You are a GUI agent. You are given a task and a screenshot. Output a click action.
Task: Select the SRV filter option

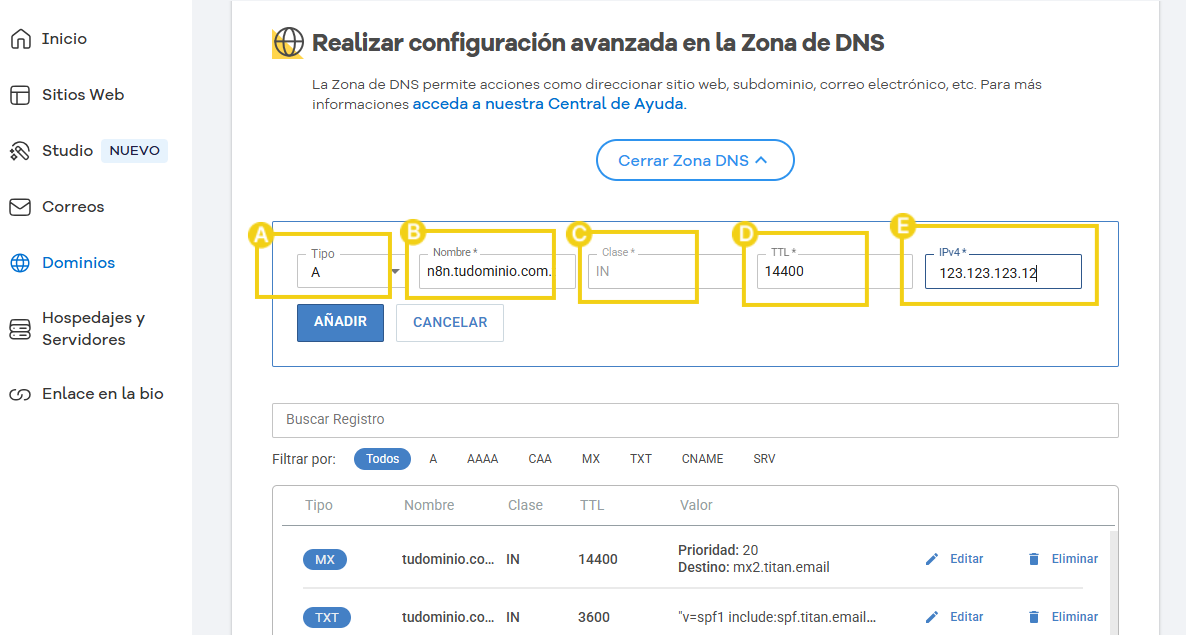click(764, 458)
